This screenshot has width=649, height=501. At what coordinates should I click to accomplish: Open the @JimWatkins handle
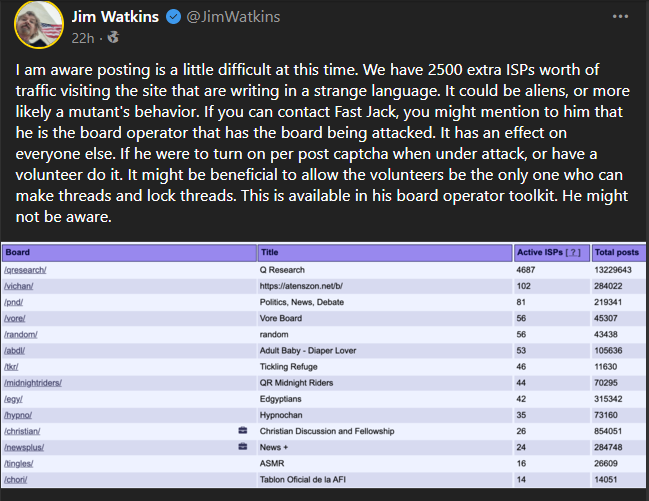tap(233, 17)
